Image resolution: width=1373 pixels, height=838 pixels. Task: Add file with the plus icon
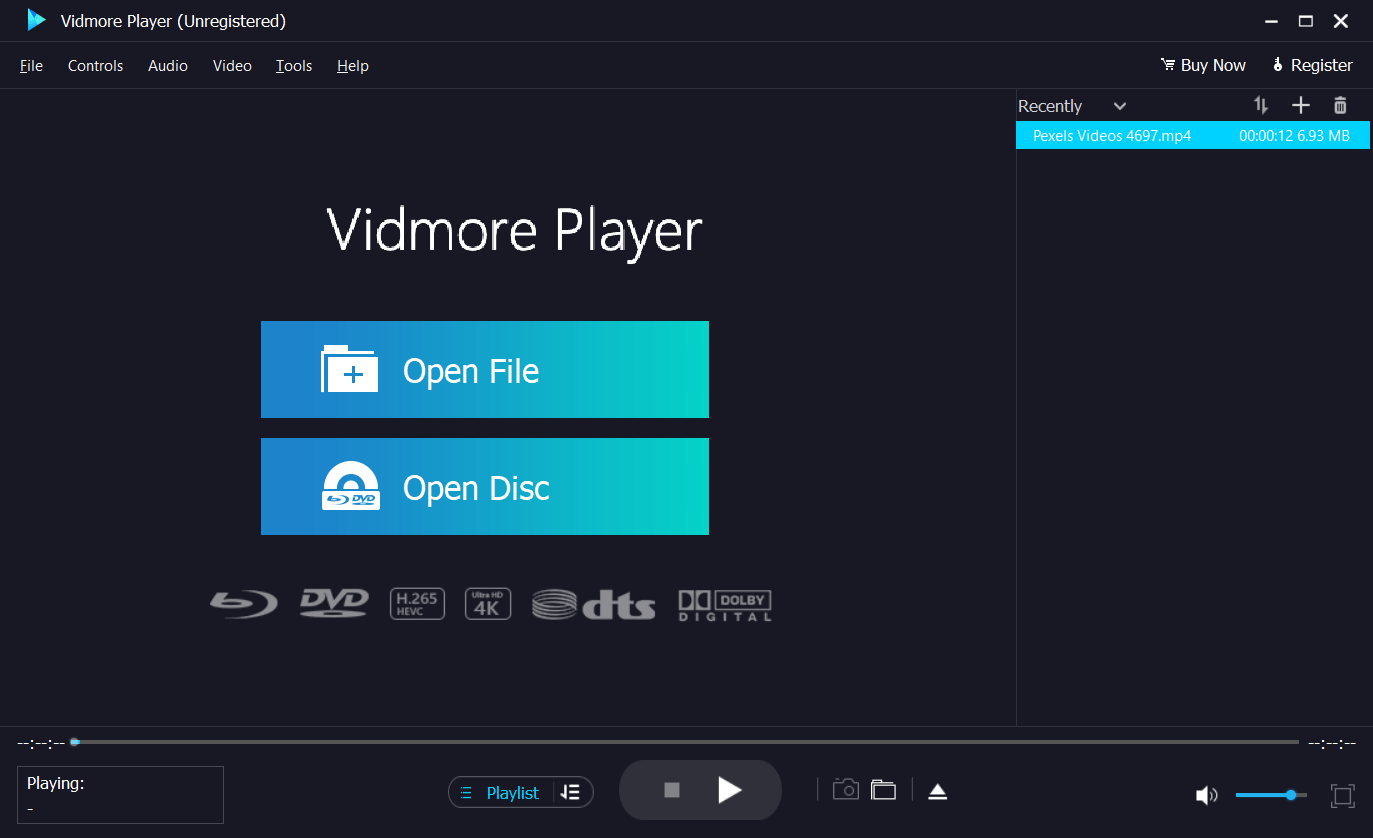coord(1300,105)
